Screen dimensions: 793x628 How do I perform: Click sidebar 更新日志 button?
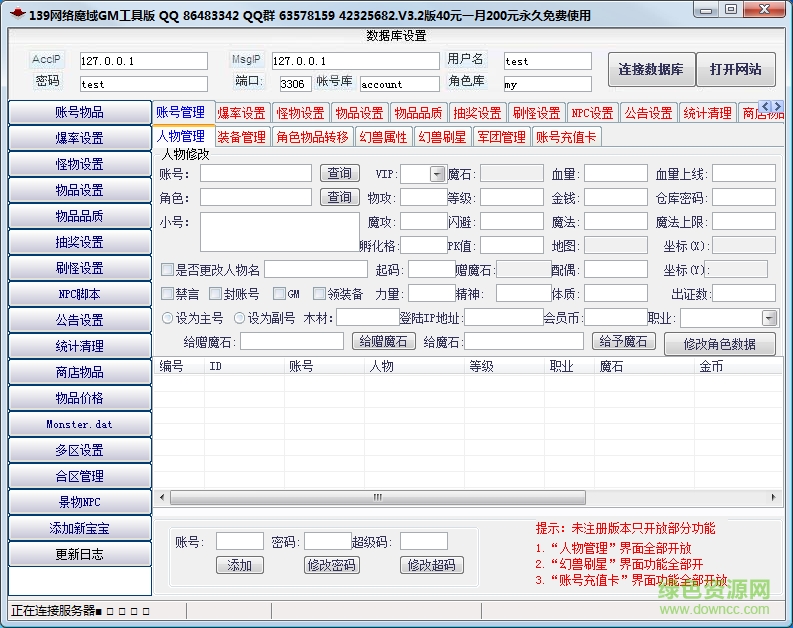[x=80, y=555]
